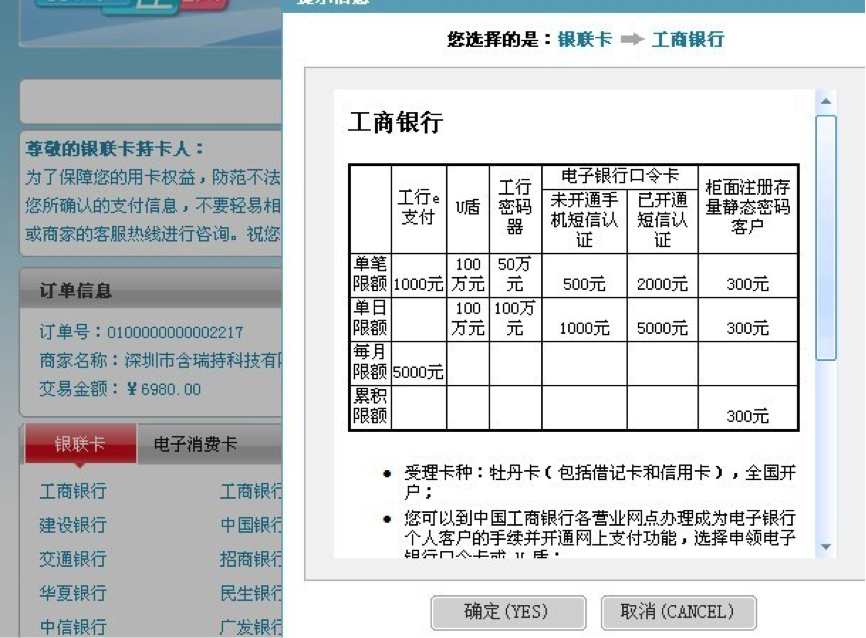The height and width of the screenshot is (638, 866).
Task: Click 电子银行口令卡 column header
Action: [620, 176]
